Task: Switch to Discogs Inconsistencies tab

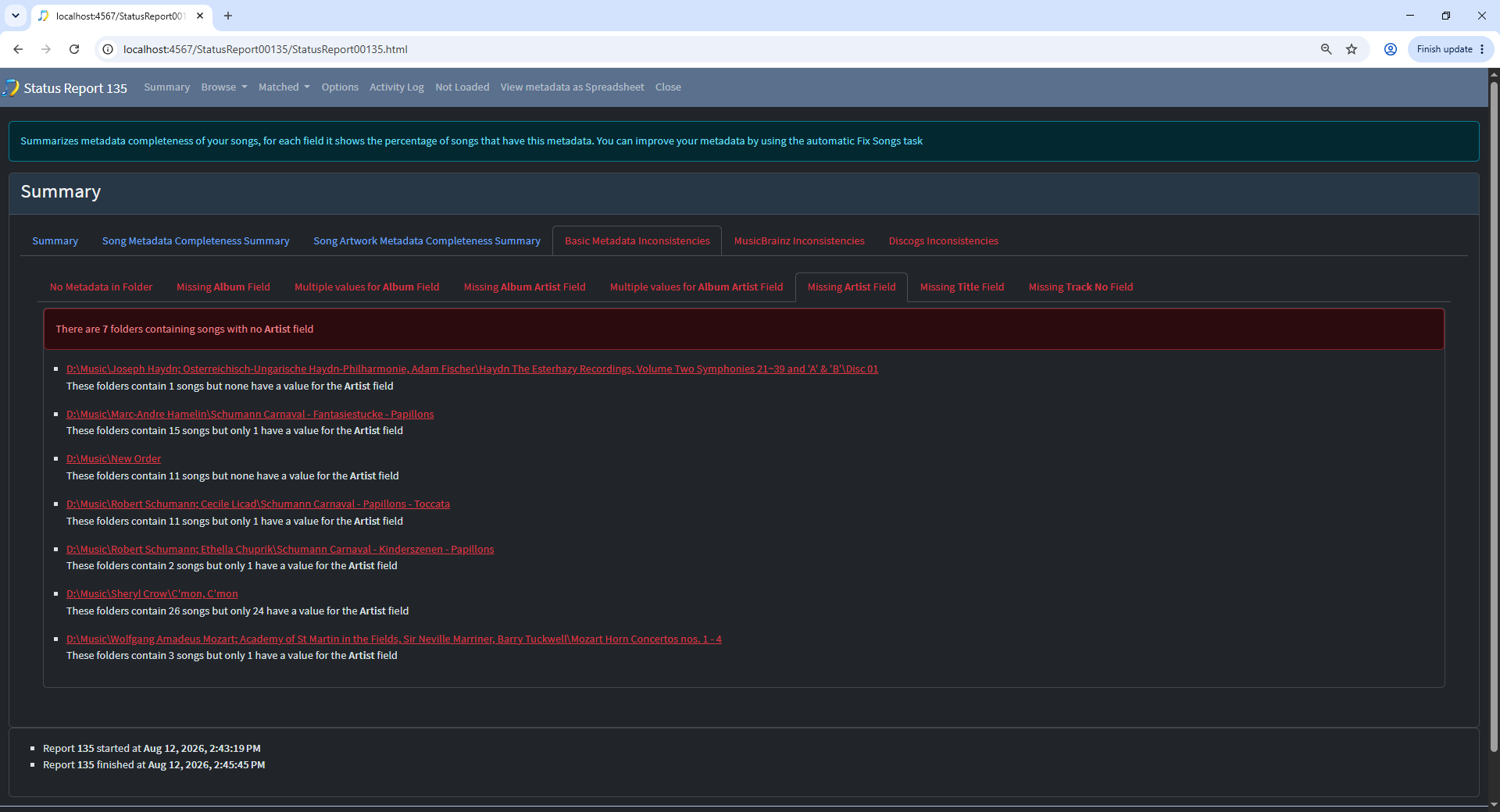Action: (944, 241)
